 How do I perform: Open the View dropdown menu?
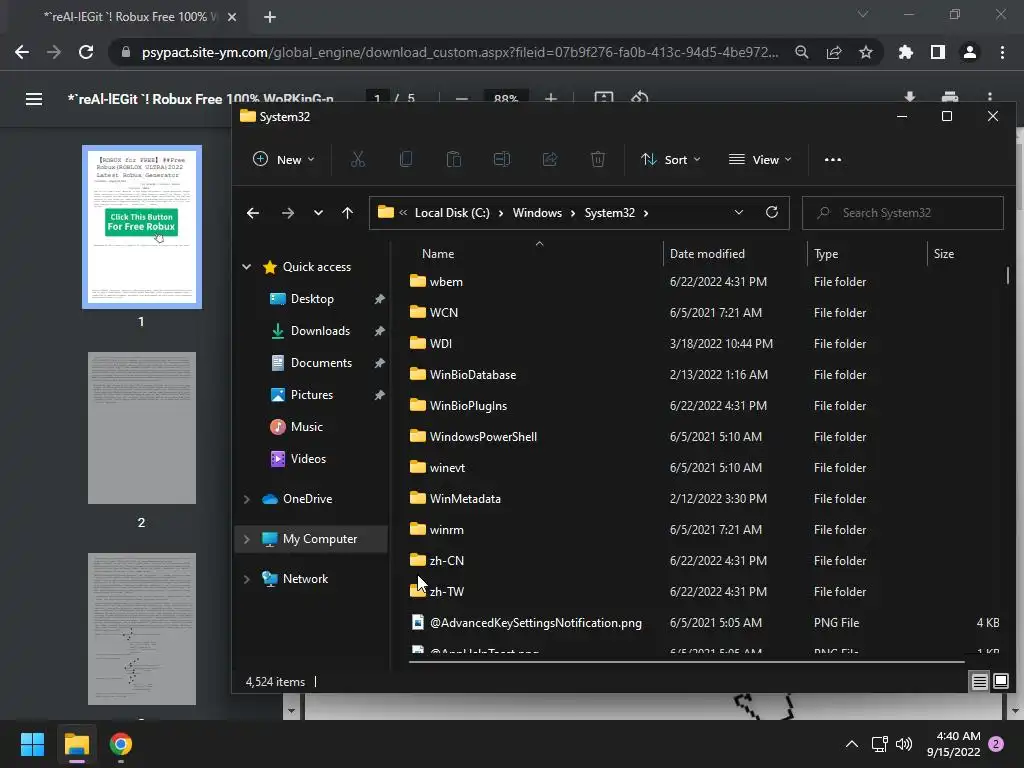coord(760,159)
